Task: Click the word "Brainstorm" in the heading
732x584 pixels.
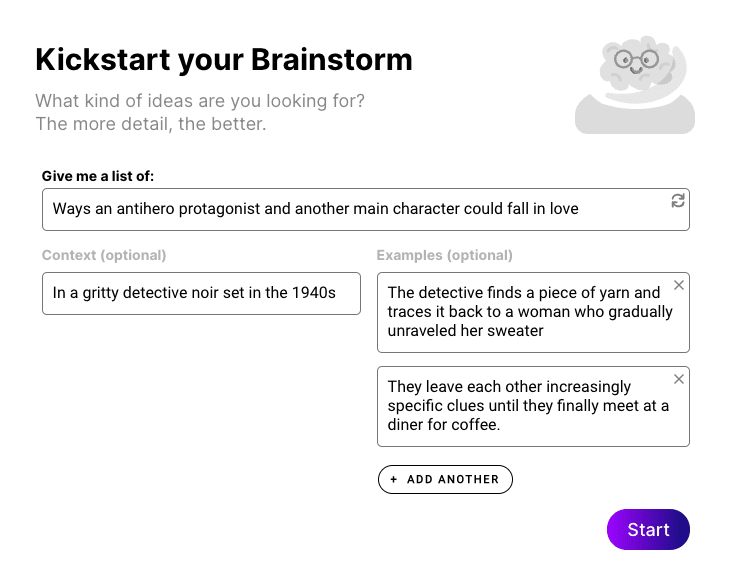Action: pos(331,60)
